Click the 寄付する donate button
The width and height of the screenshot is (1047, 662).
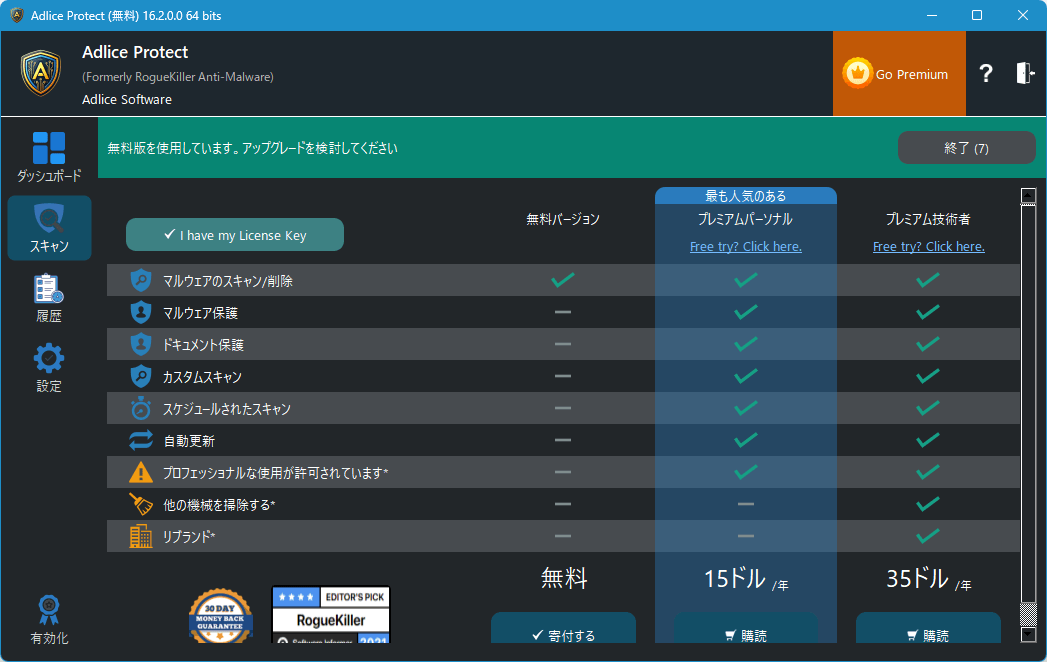(x=563, y=629)
